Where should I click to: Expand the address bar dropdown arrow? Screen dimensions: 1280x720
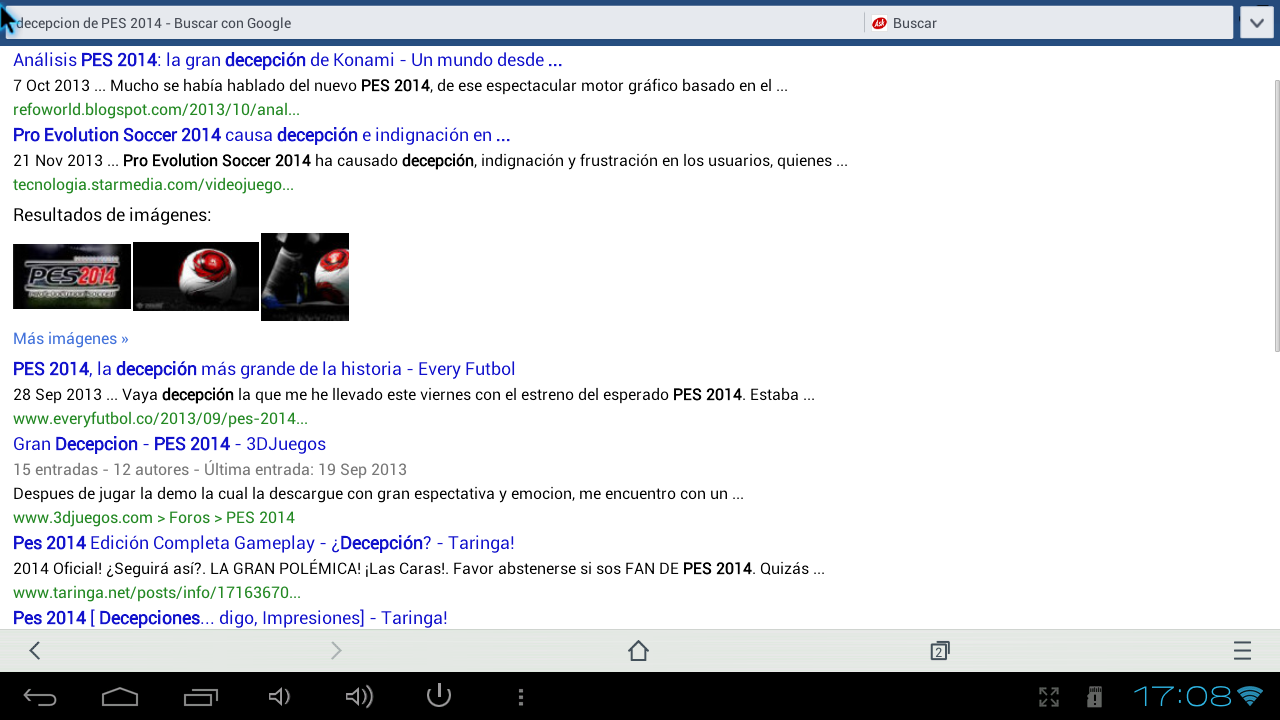(1257, 23)
